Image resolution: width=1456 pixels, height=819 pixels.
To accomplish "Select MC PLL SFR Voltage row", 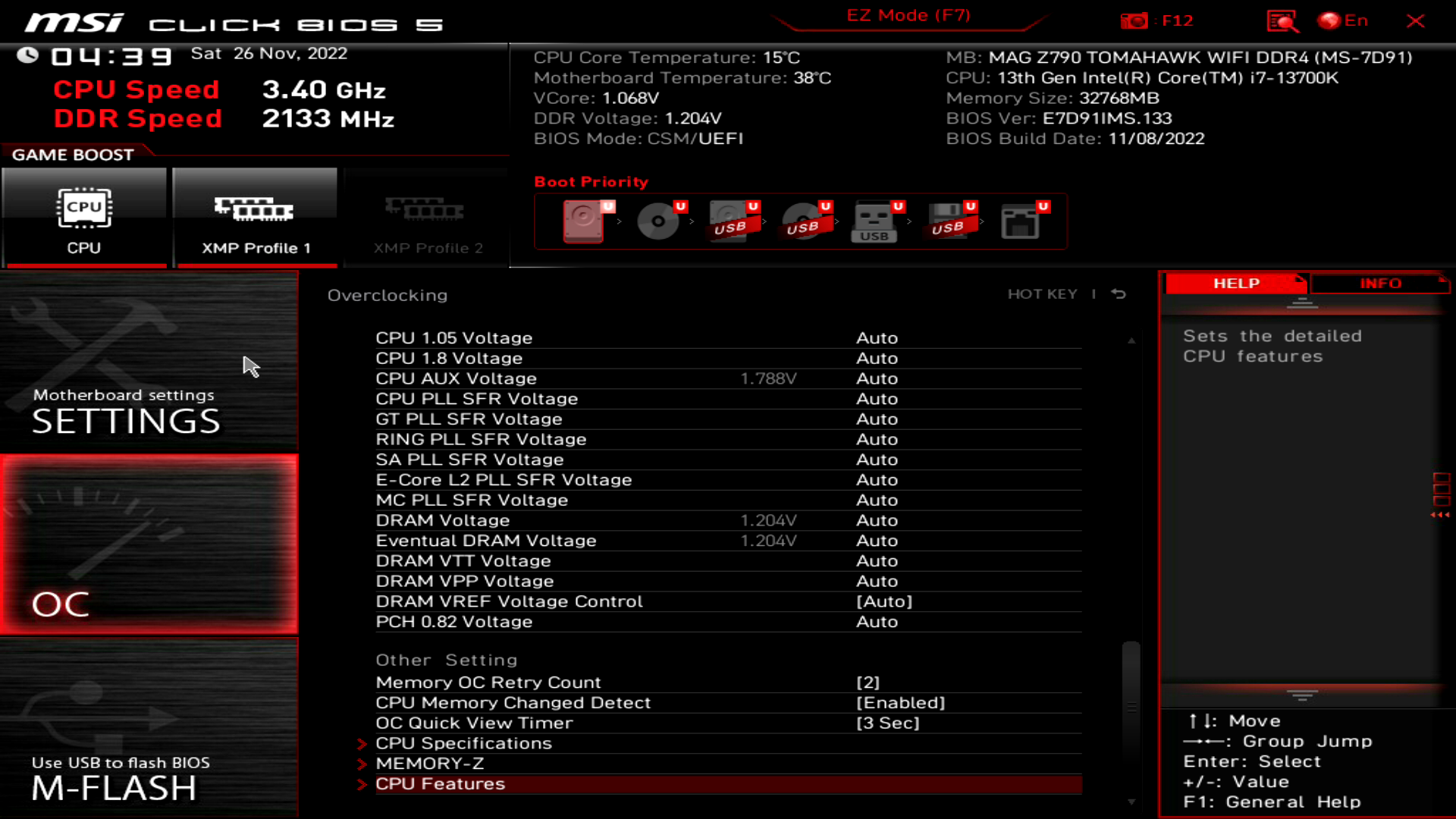I will 728,500.
